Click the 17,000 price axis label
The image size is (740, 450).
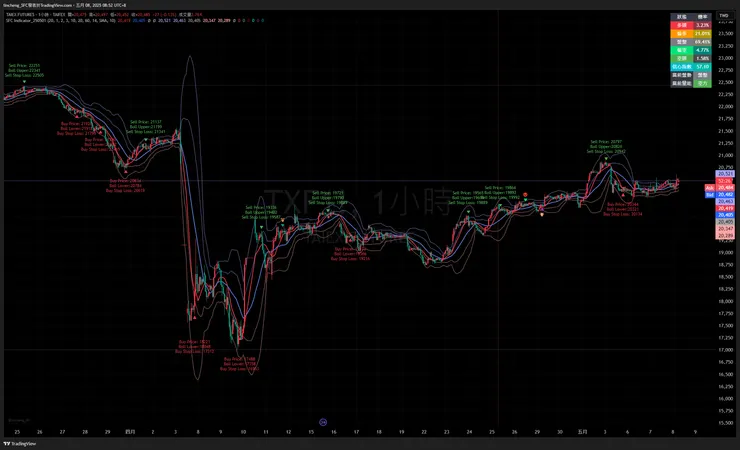pos(725,350)
